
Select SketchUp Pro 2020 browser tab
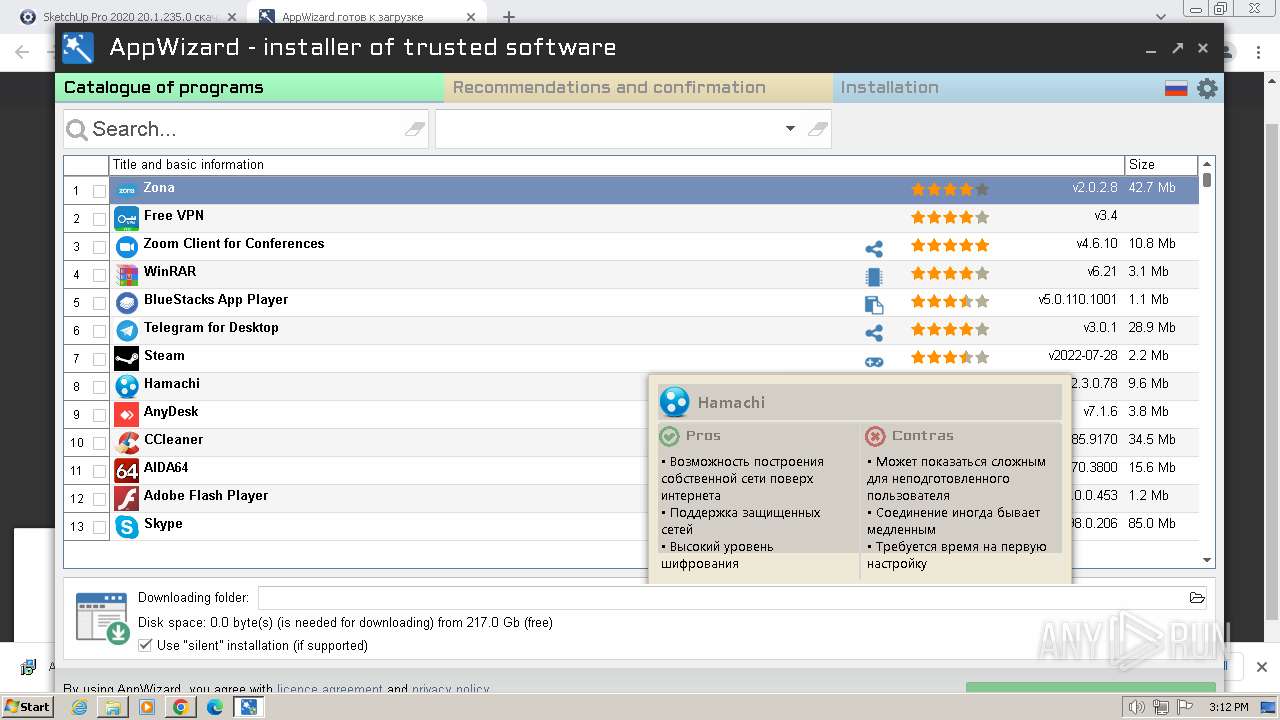point(128,17)
